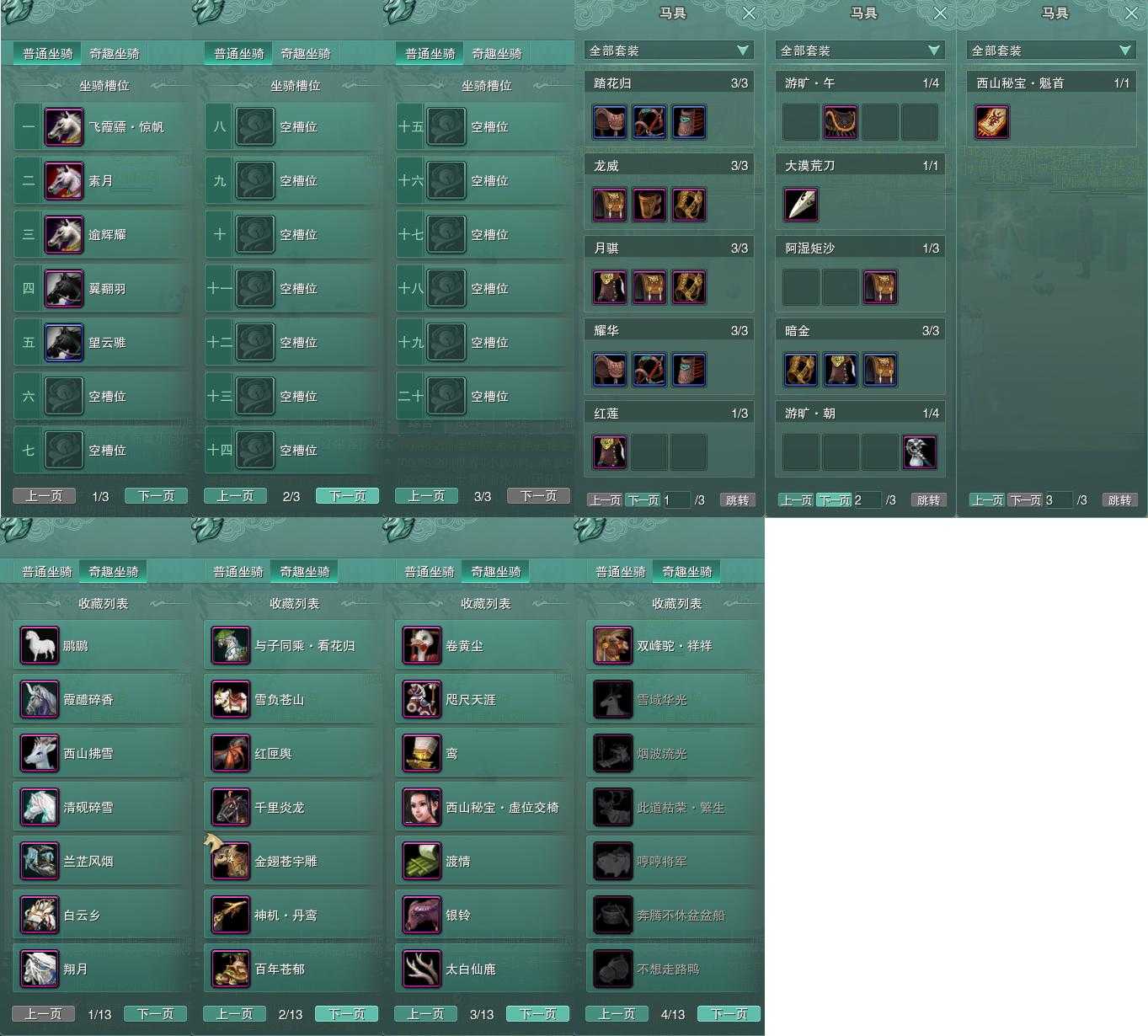Select the 太白仙鹿 antler icon

[421, 969]
